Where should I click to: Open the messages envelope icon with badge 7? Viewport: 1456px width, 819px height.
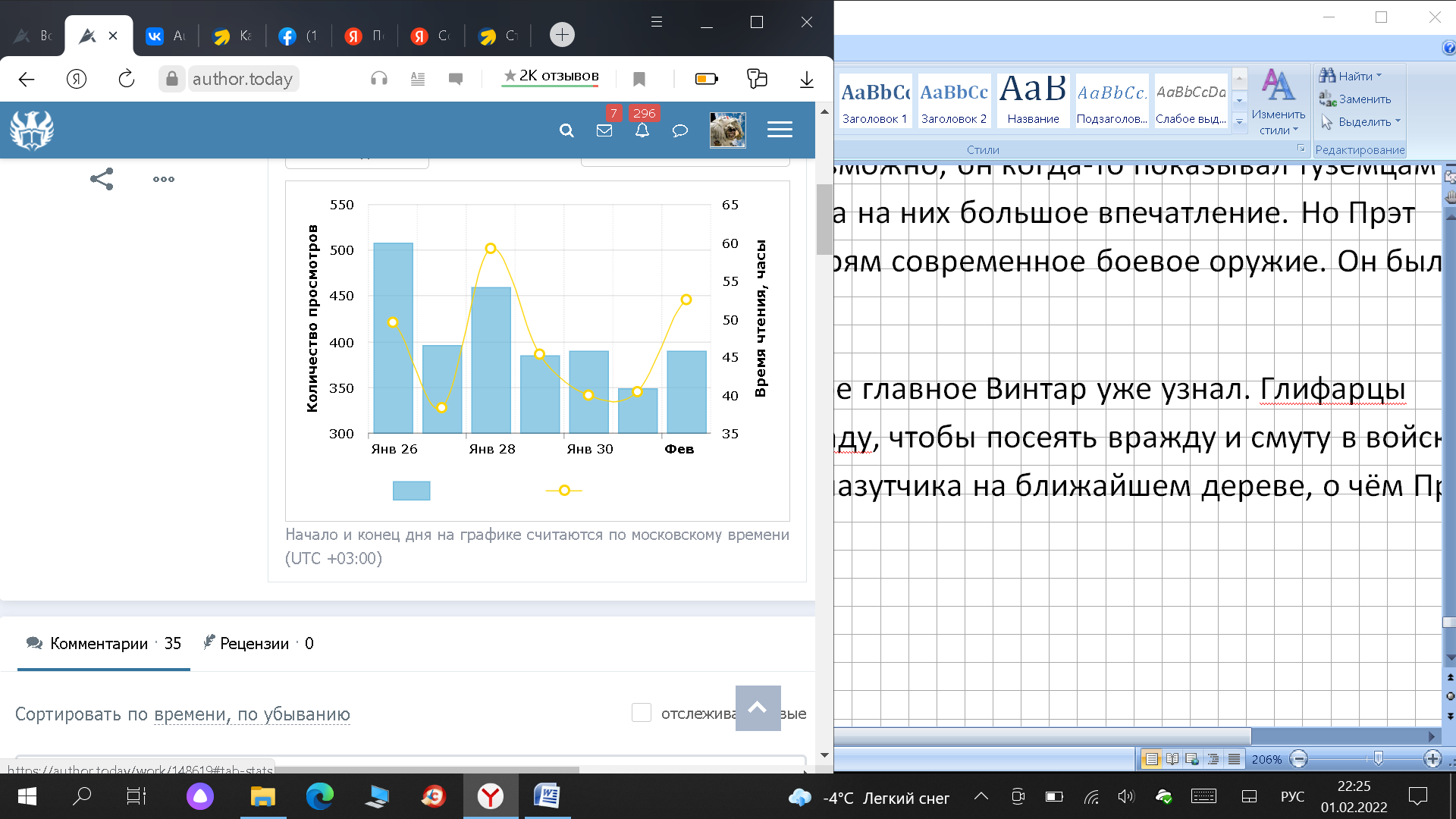(604, 130)
